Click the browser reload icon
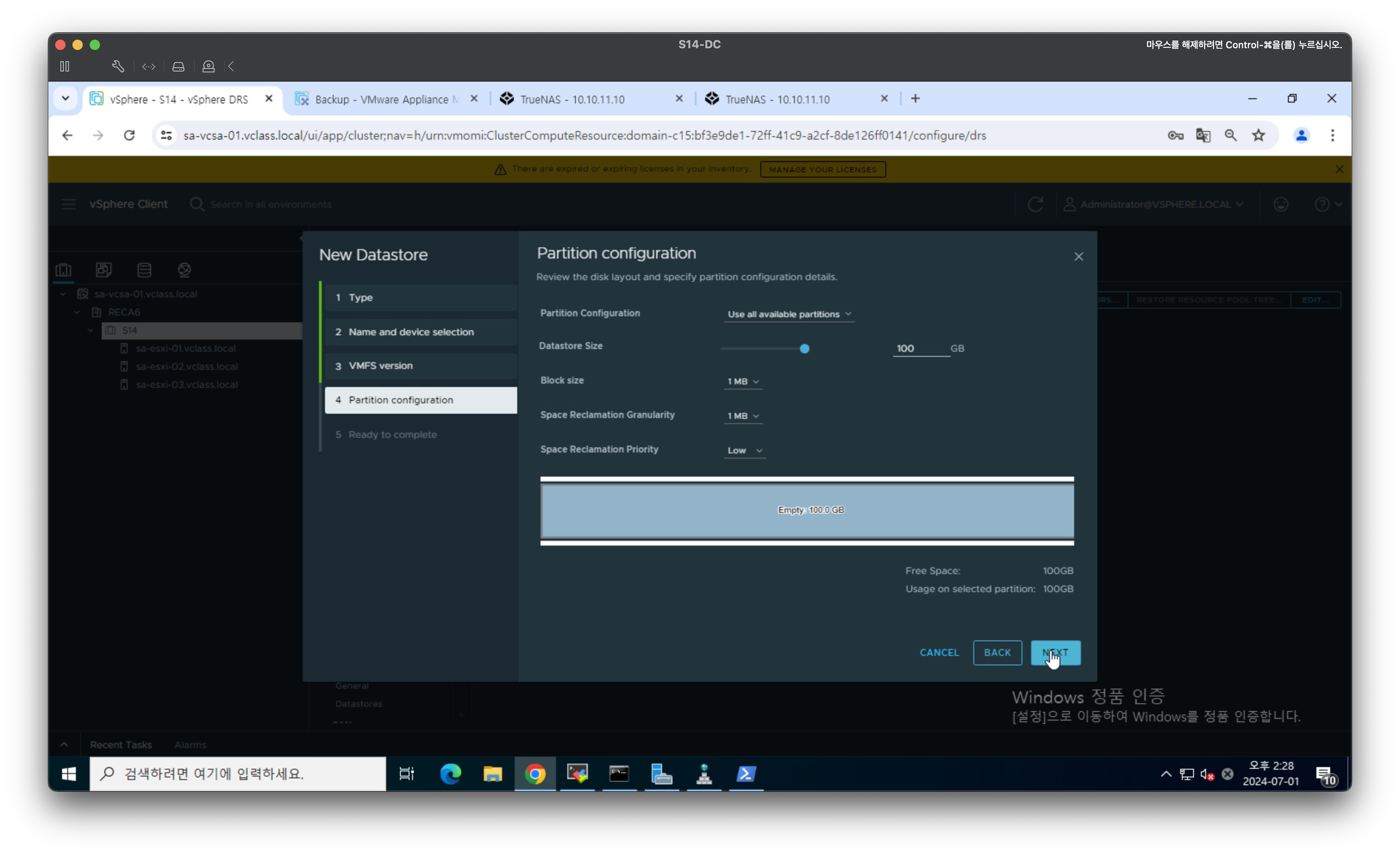Screen dimensions: 1400x855 pos(129,135)
